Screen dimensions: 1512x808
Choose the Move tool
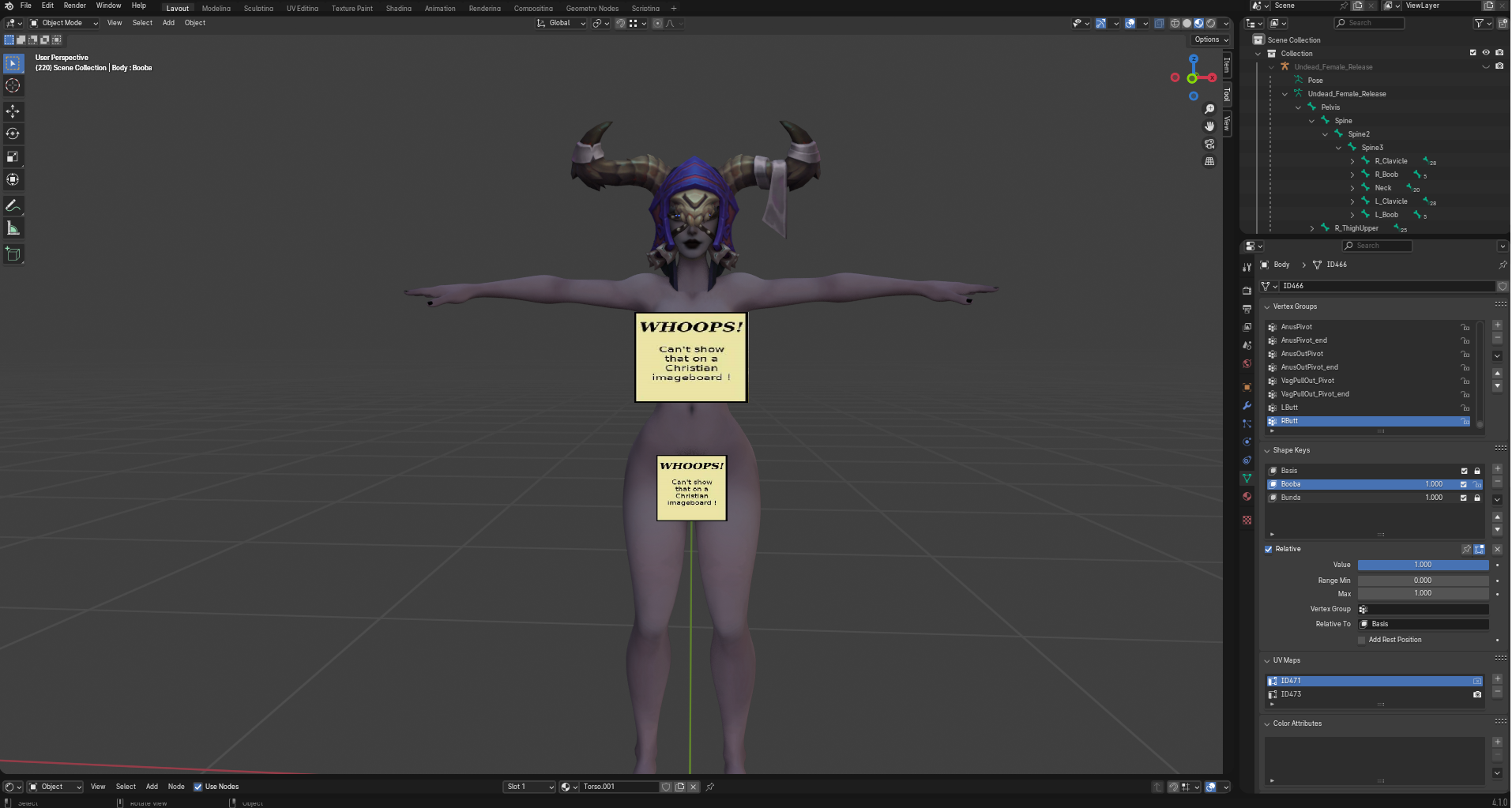13,111
